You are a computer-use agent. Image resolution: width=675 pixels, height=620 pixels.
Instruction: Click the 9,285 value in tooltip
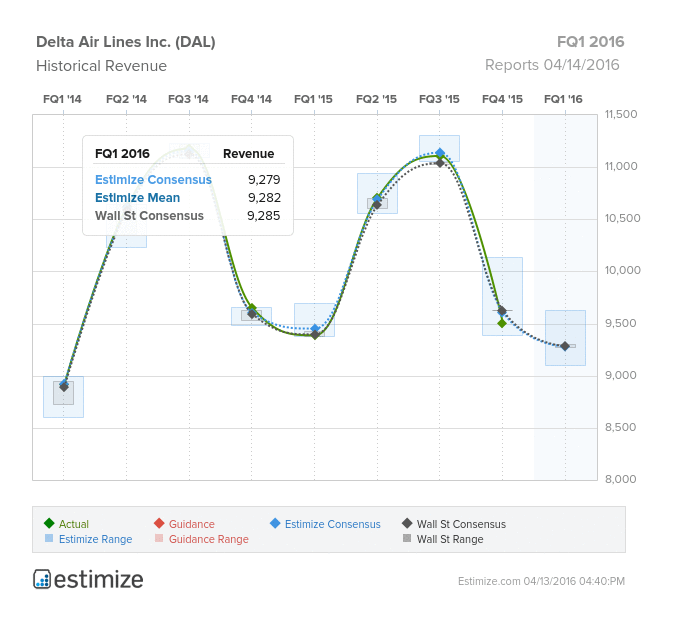point(263,216)
